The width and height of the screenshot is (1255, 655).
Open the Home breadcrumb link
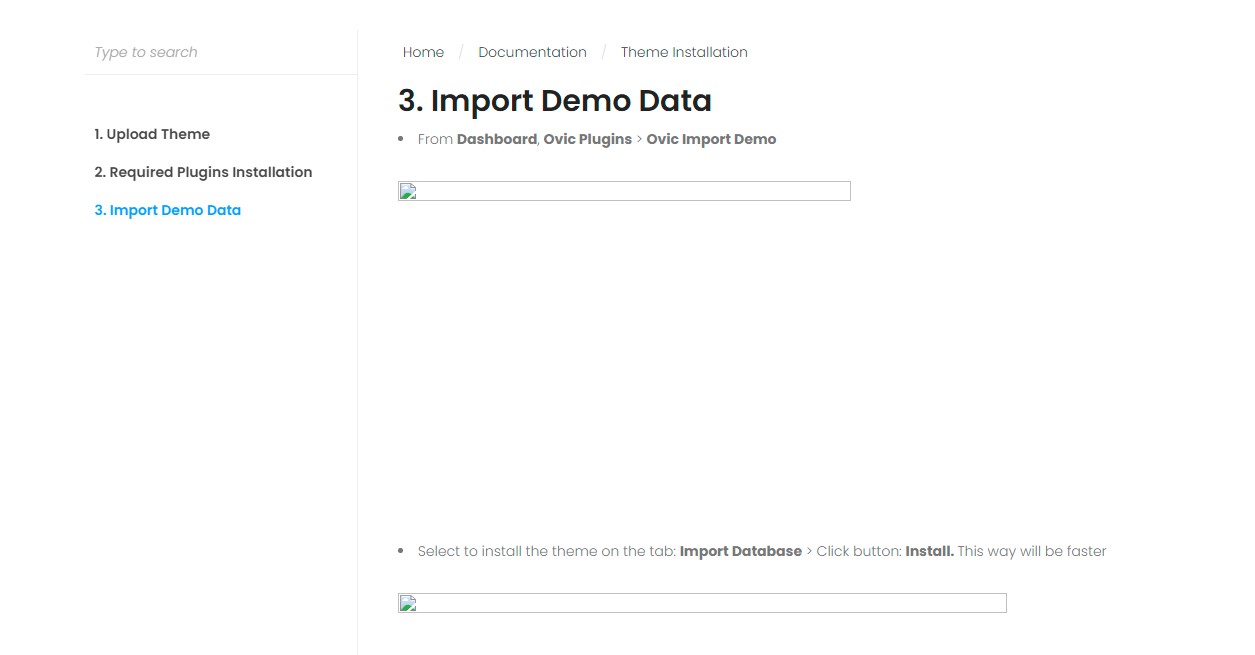click(x=423, y=52)
